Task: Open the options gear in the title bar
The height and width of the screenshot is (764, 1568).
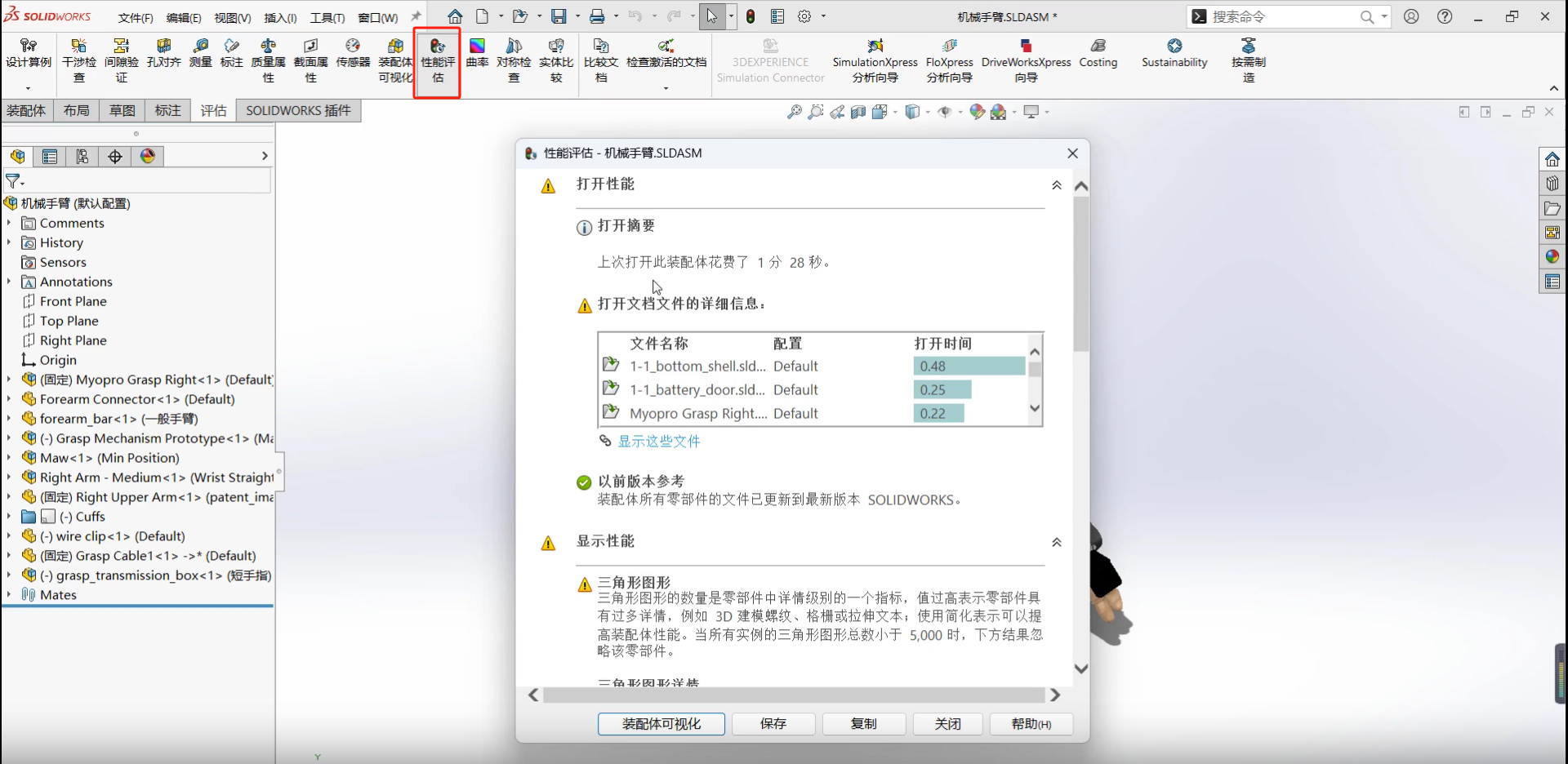Action: click(804, 16)
